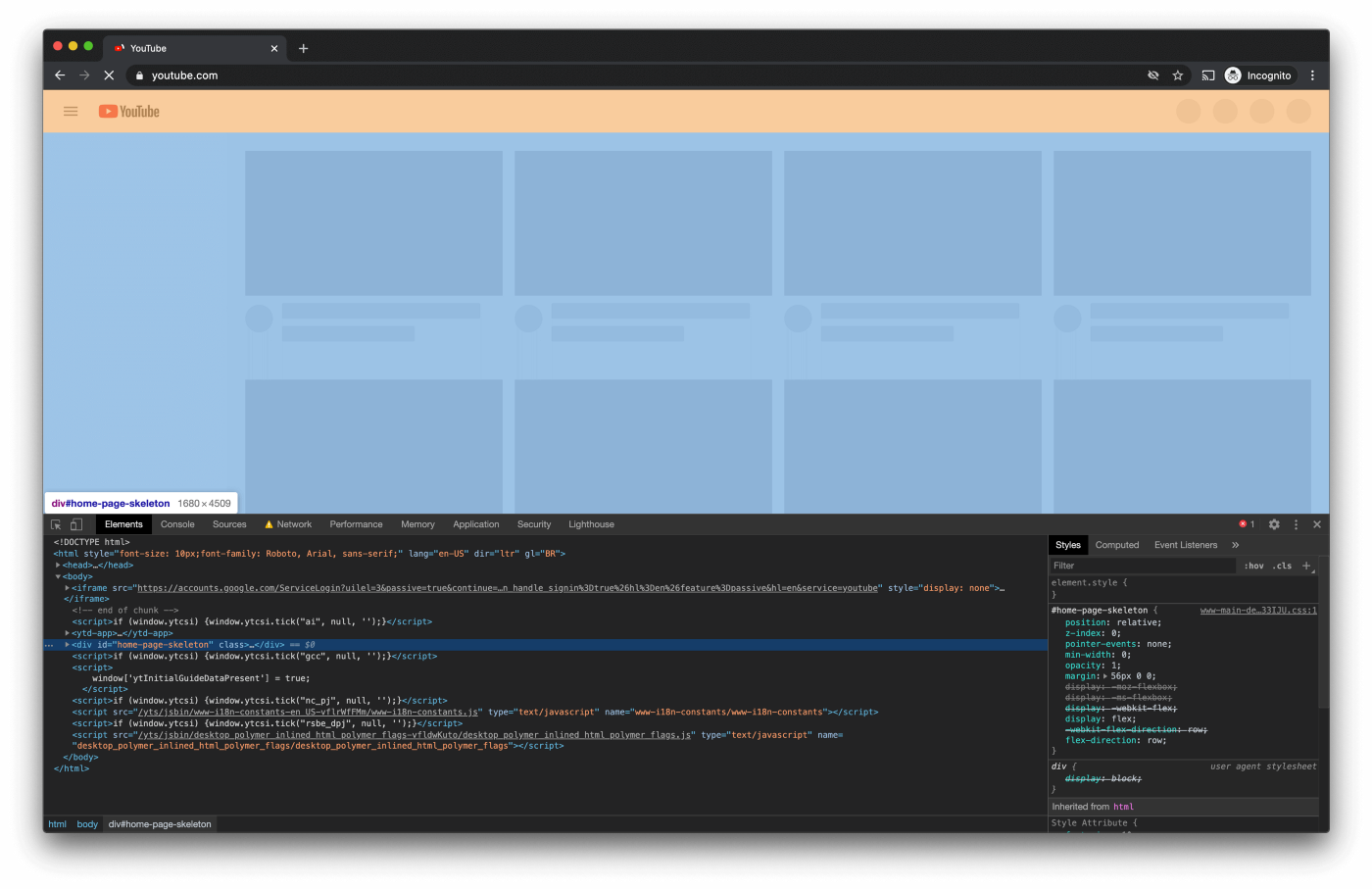Toggle the :hov element state panel
Screen dimensions: 1372x889
pos(1253,566)
